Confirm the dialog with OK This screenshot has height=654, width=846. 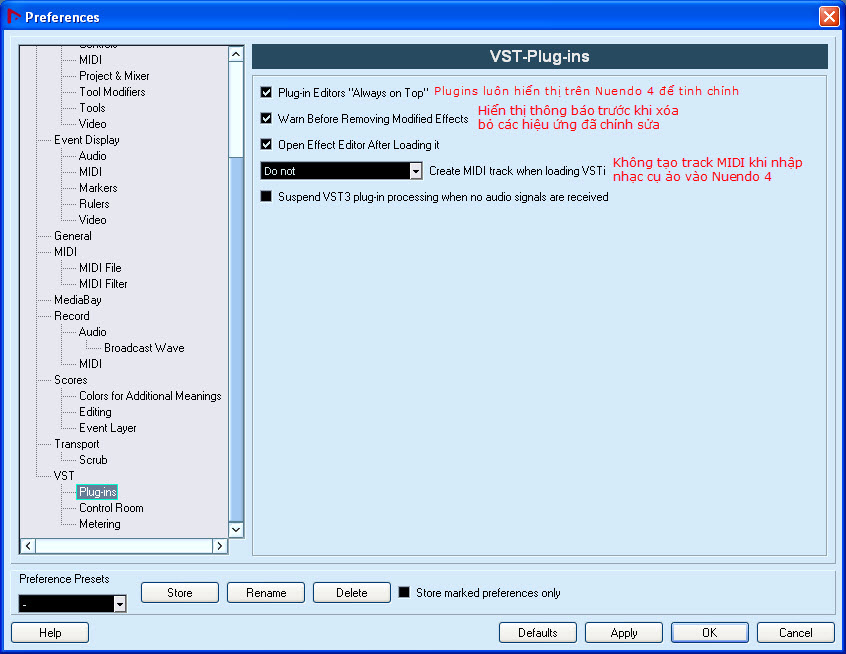(709, 632)
